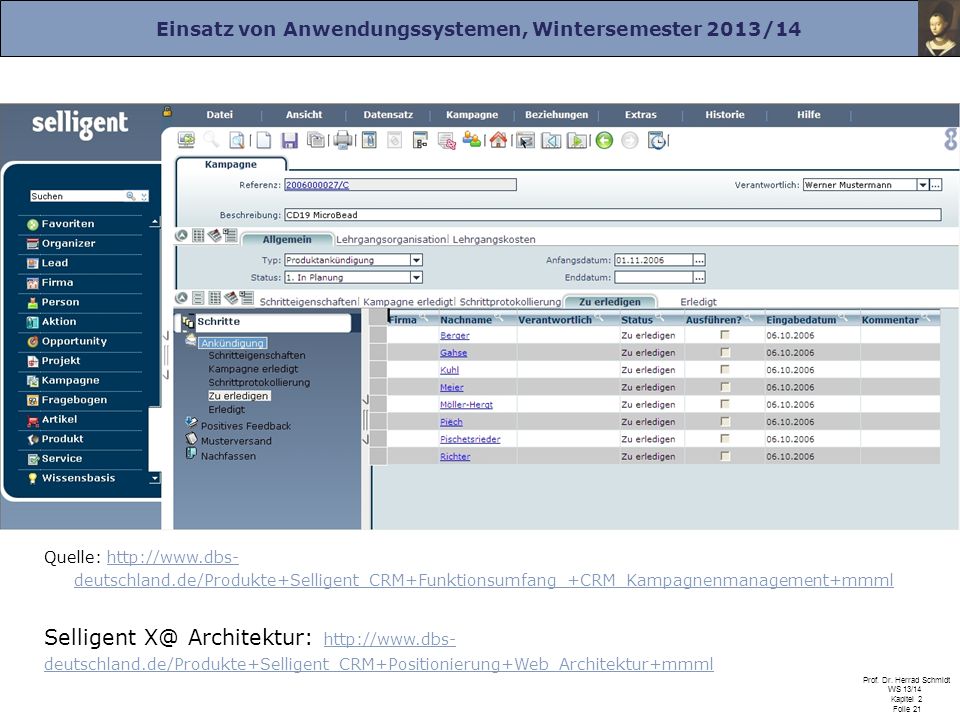
Task: Open the Verantwortlich dropdown arrow
Action: coord(923,185)
